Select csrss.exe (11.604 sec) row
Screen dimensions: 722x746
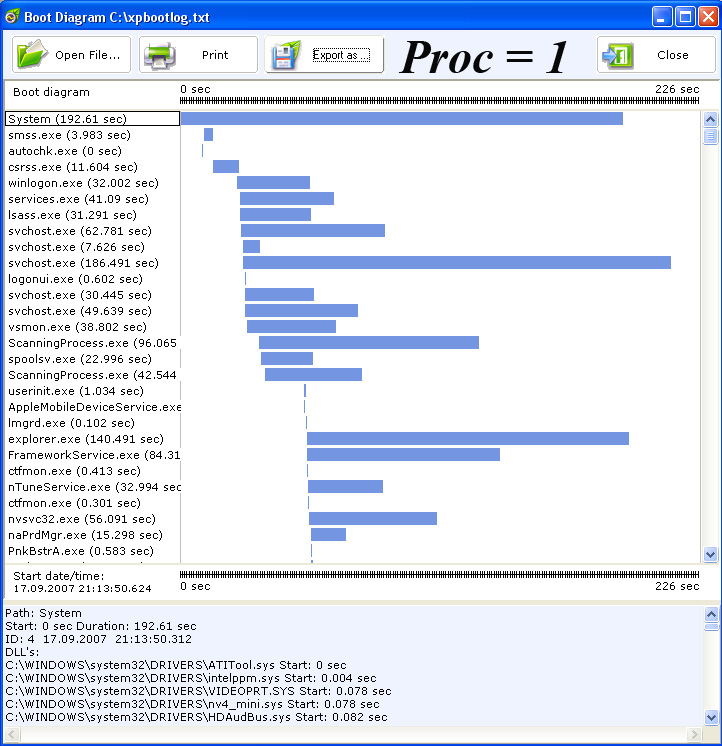[x=92, y=167]
